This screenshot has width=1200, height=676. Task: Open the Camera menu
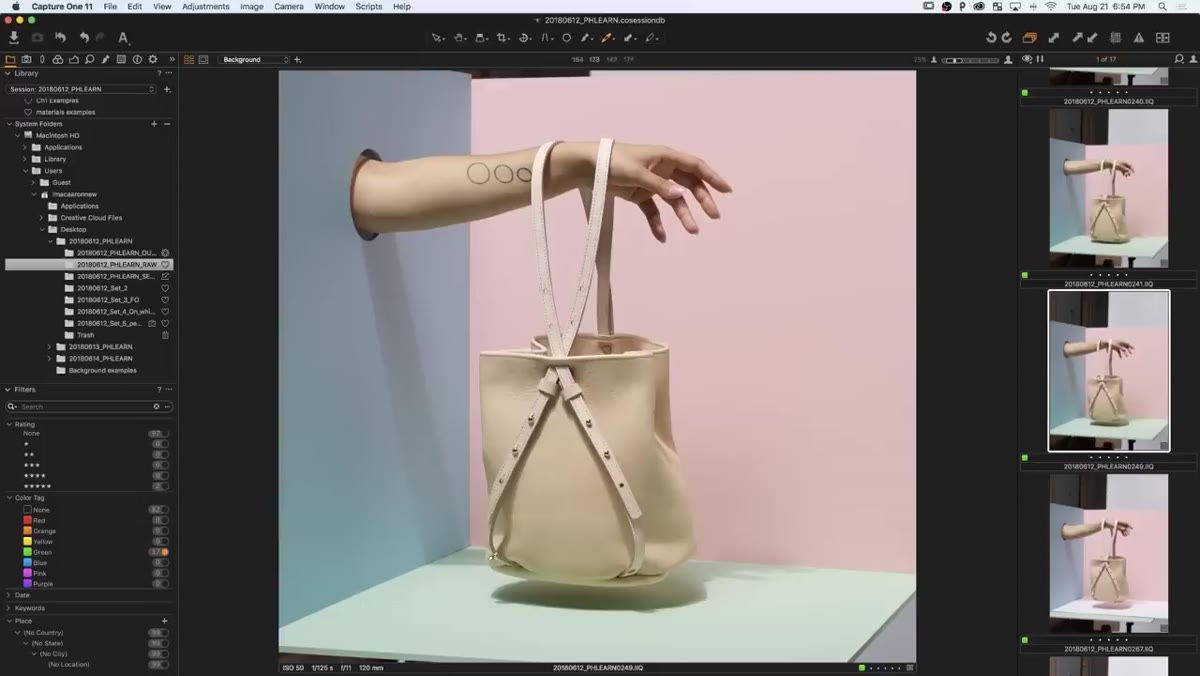289,6
